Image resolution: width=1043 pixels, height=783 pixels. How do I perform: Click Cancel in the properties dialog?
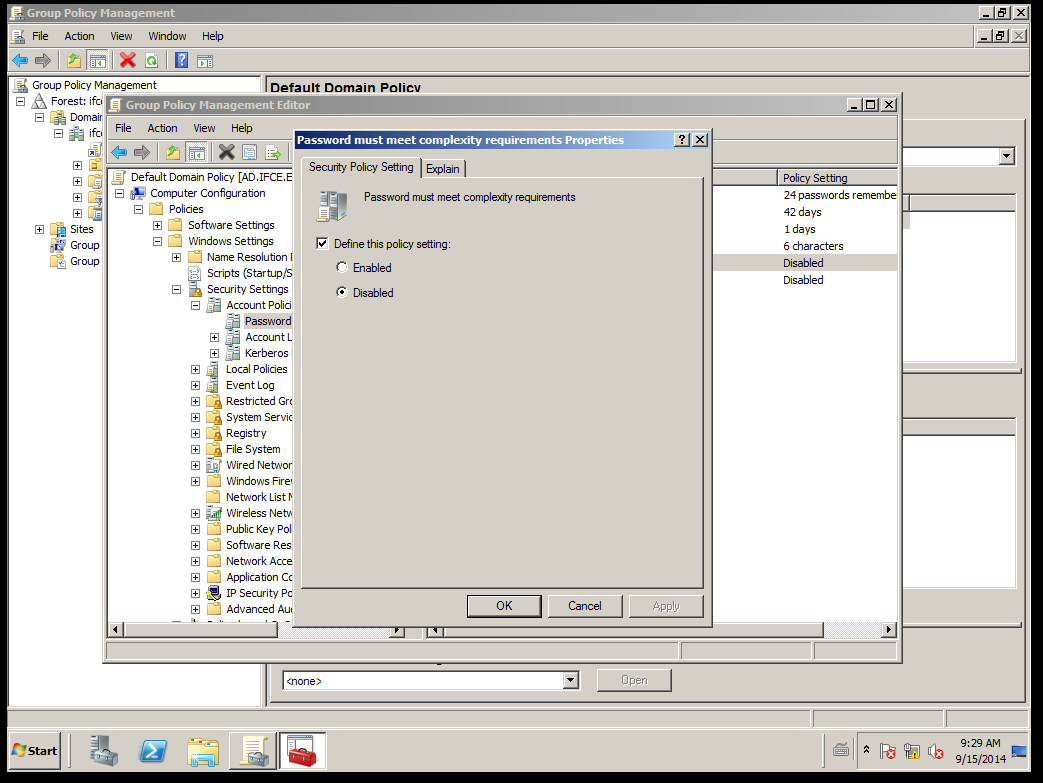tap(585, 606)
